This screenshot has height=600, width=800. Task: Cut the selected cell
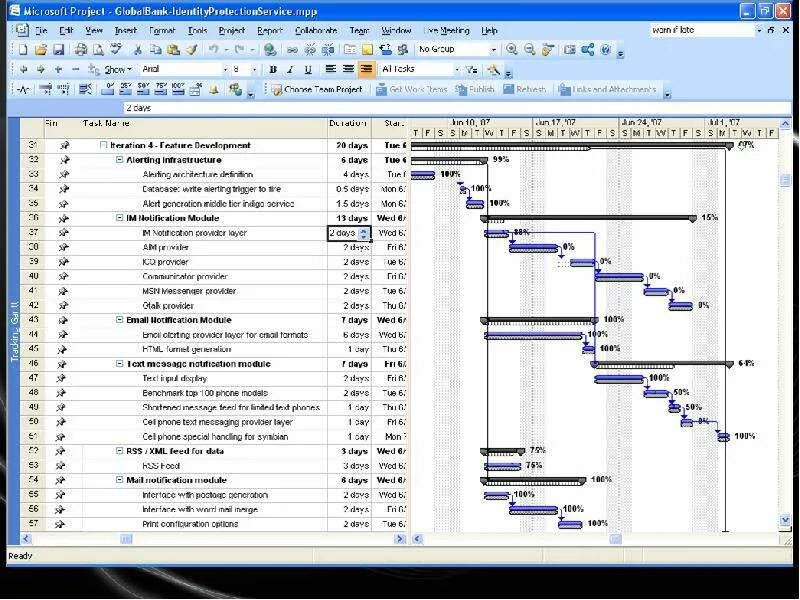pos(137,49)
